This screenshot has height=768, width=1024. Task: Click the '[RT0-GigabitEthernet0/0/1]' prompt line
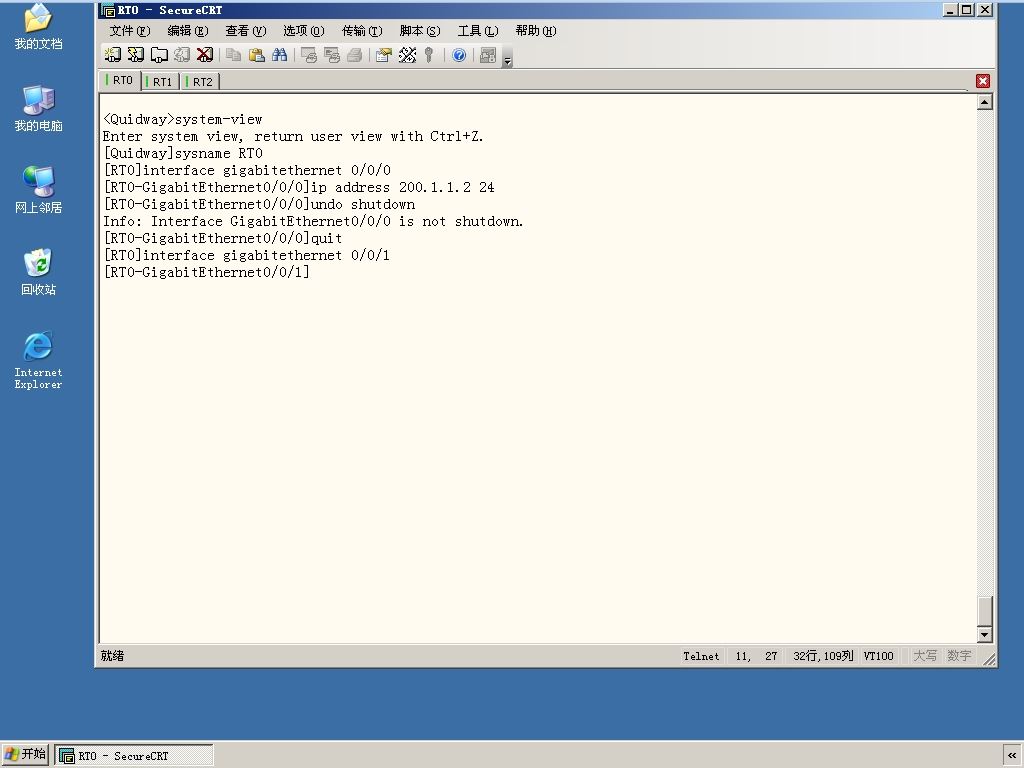[x=206, y=272]
